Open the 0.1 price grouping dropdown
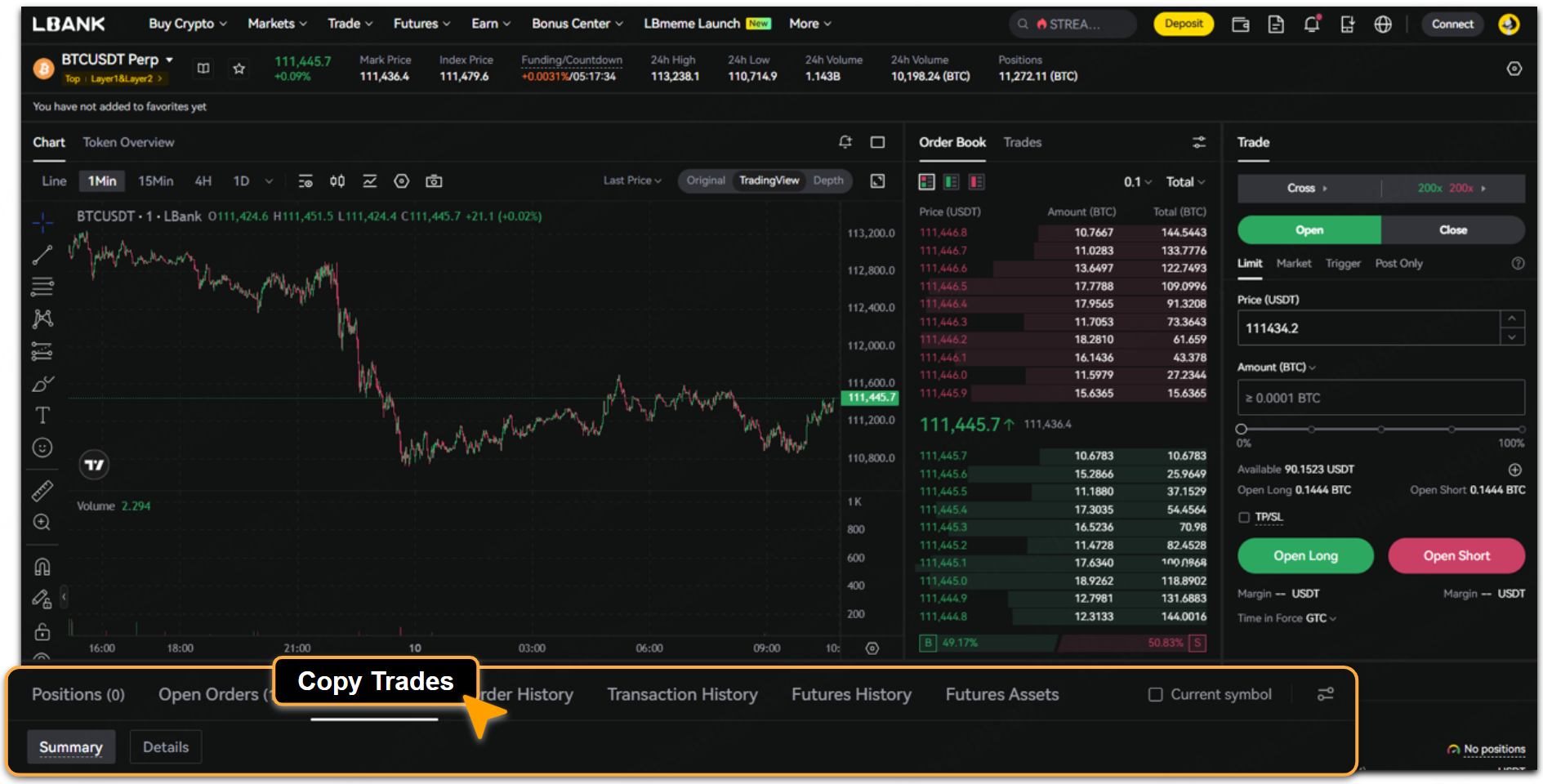The width and height of the screenshot is (1543, 784). pyautogui.click(x=1137, y=181)
